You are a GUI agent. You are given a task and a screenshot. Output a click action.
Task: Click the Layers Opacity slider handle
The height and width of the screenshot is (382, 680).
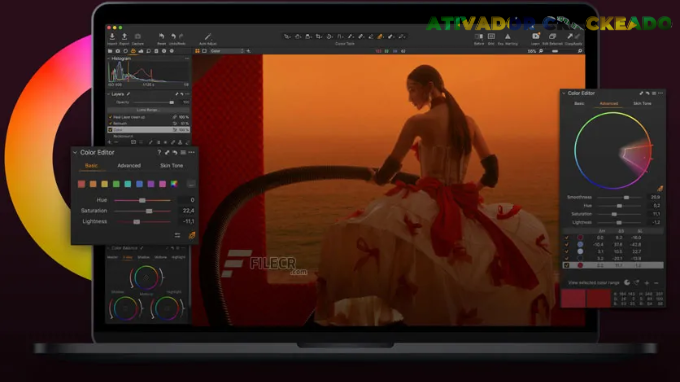172,102
